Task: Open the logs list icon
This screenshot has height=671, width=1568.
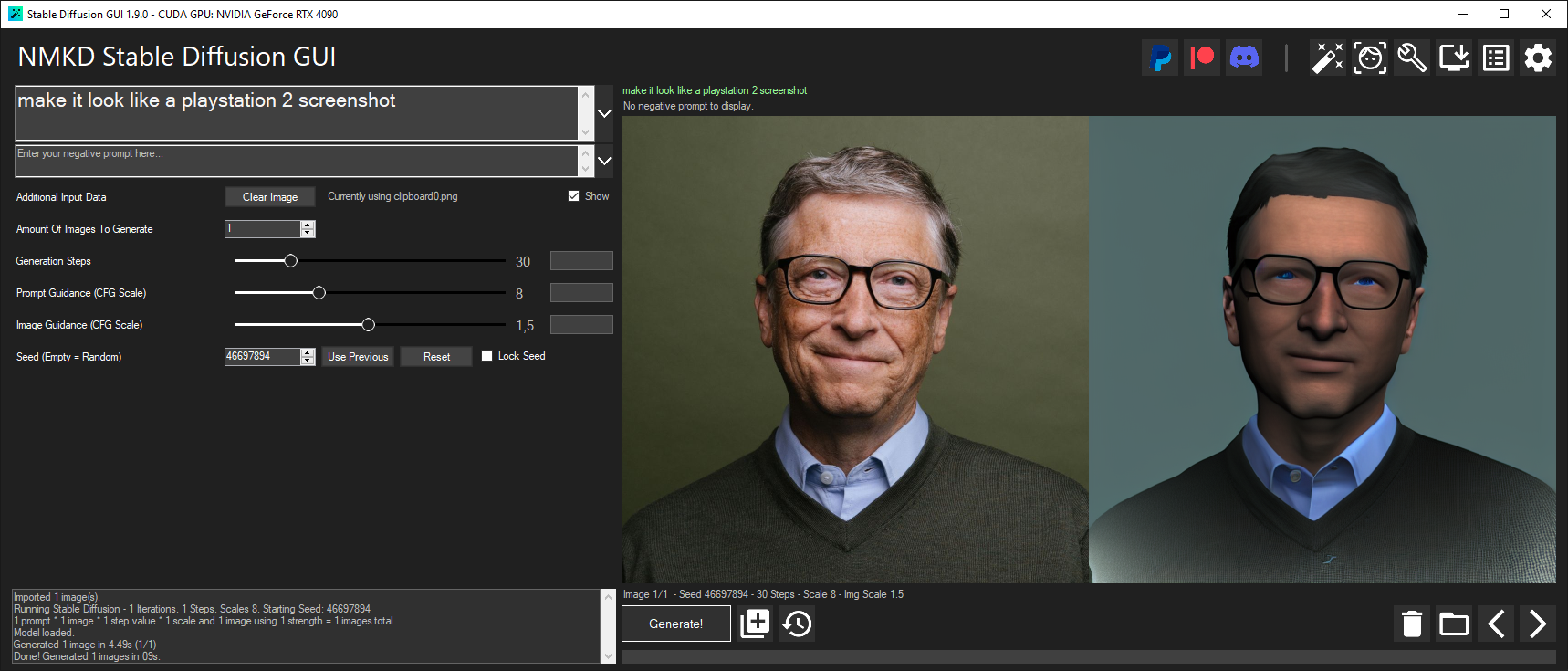Action: pos(1496,58)
